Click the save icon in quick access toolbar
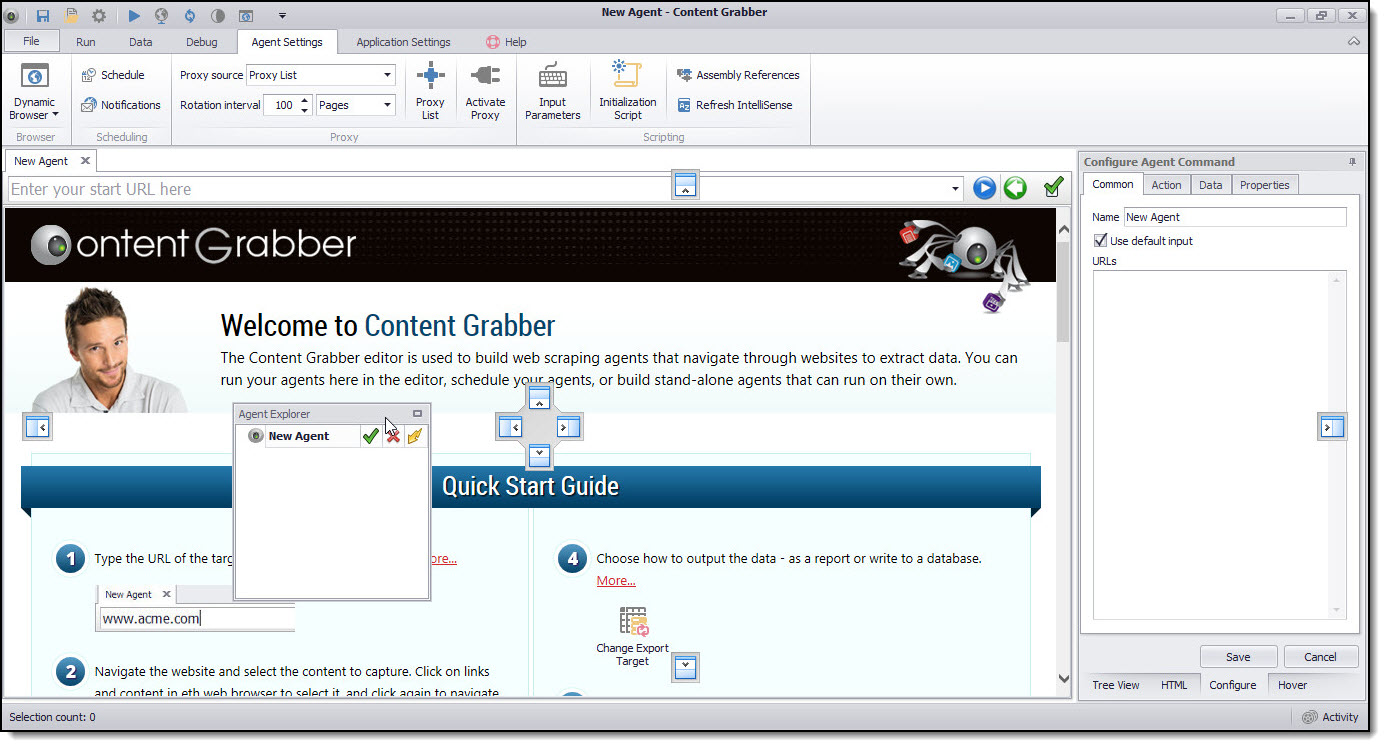 coord(43,15)
